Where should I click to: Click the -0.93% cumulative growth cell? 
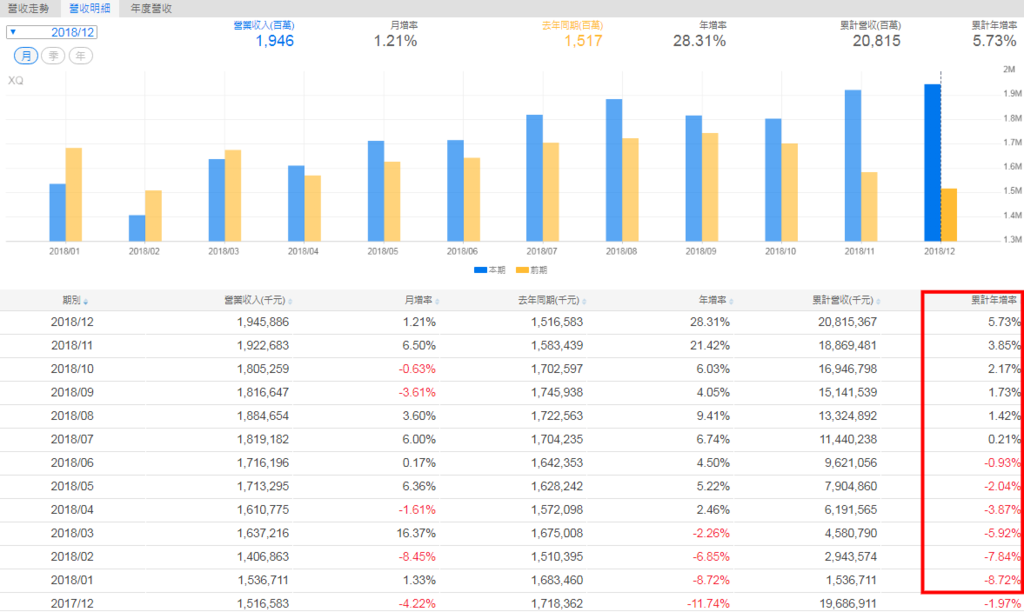(1002, 463)
